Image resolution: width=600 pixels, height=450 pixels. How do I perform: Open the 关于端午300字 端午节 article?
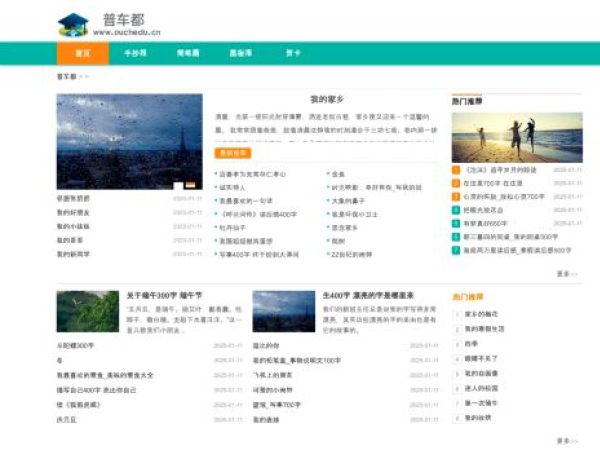[x=164, y=296]
